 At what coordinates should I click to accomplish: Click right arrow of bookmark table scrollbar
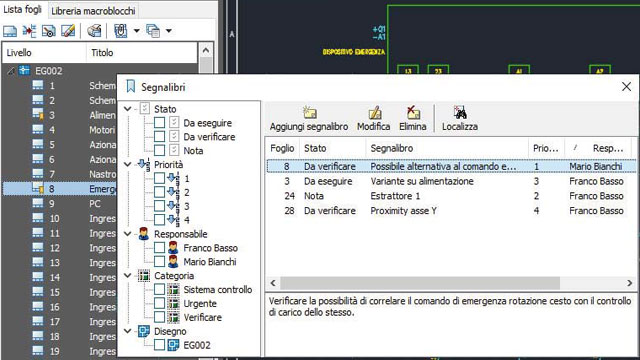(629, 283)
